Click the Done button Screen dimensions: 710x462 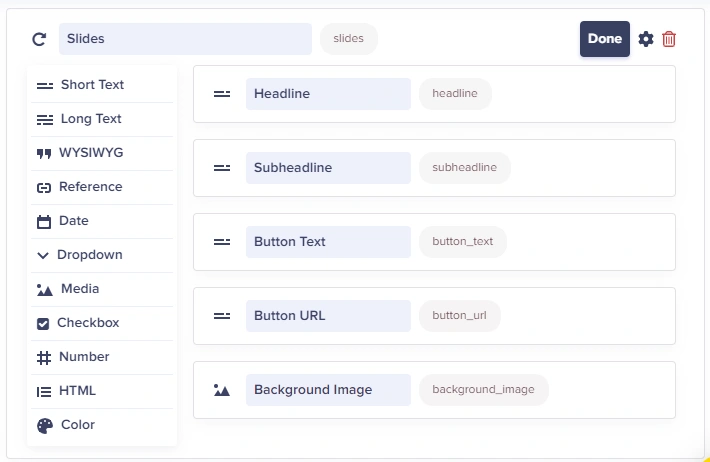pos(604,39)
